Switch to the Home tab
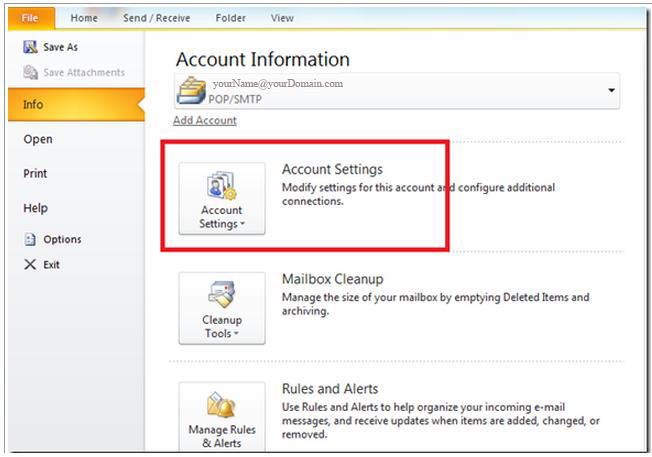The height and width of the screenshot is (457, 652). [84, 18]
